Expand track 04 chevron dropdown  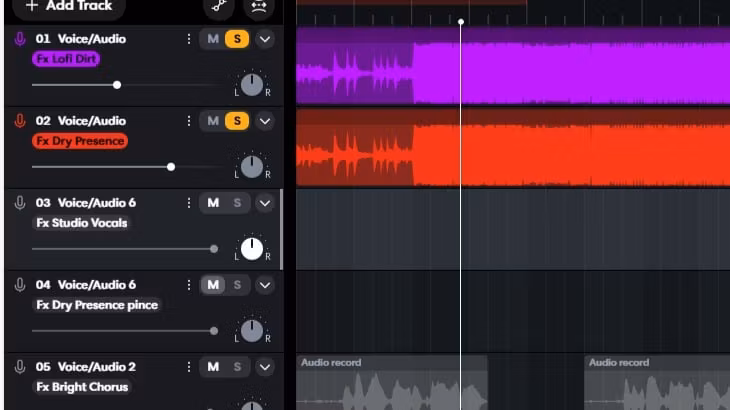click(x=265, y=285)
